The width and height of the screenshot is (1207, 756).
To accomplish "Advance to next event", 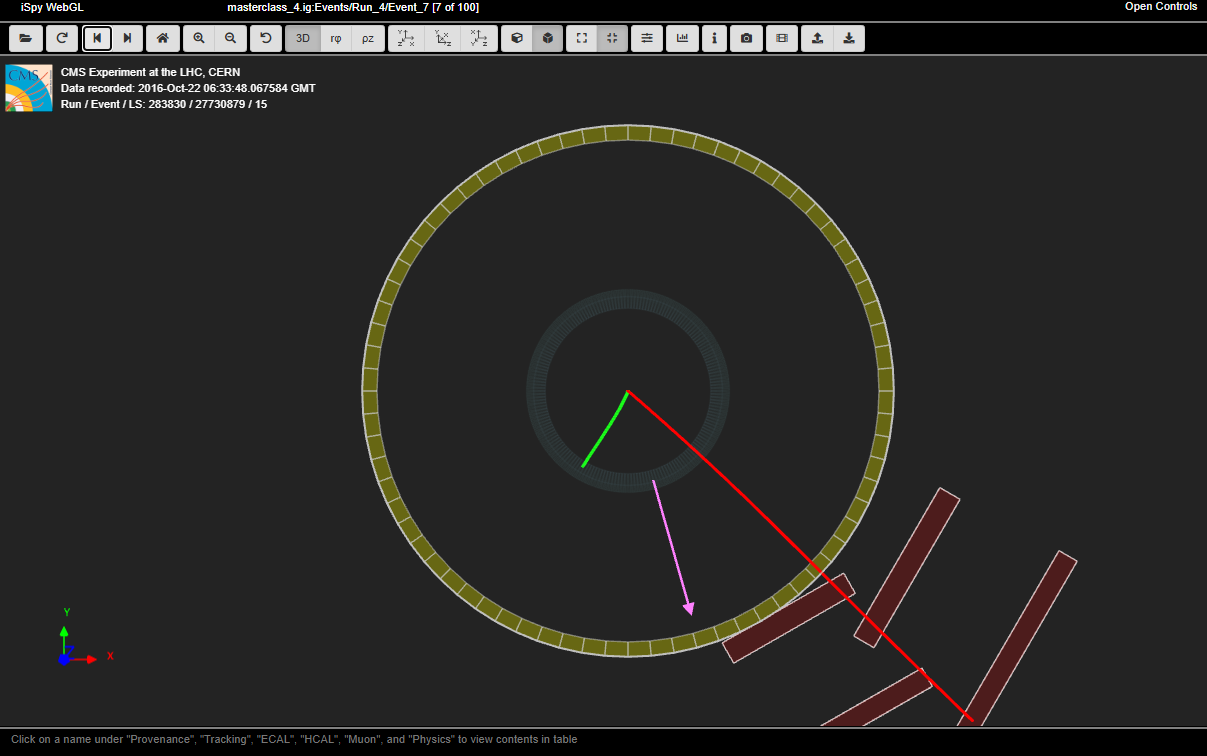I will tap(127, 38).
